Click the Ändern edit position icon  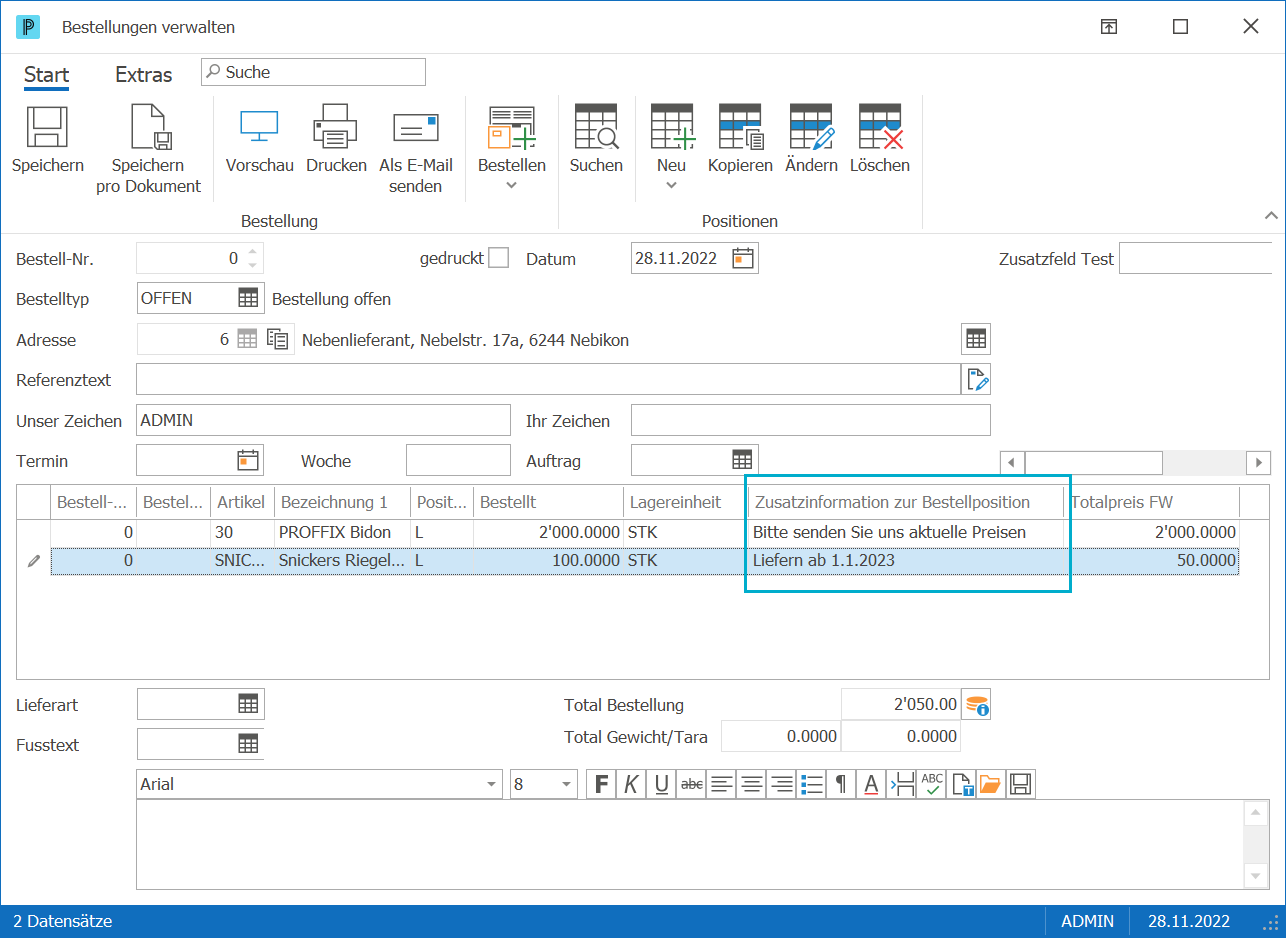tap(811, 126)
